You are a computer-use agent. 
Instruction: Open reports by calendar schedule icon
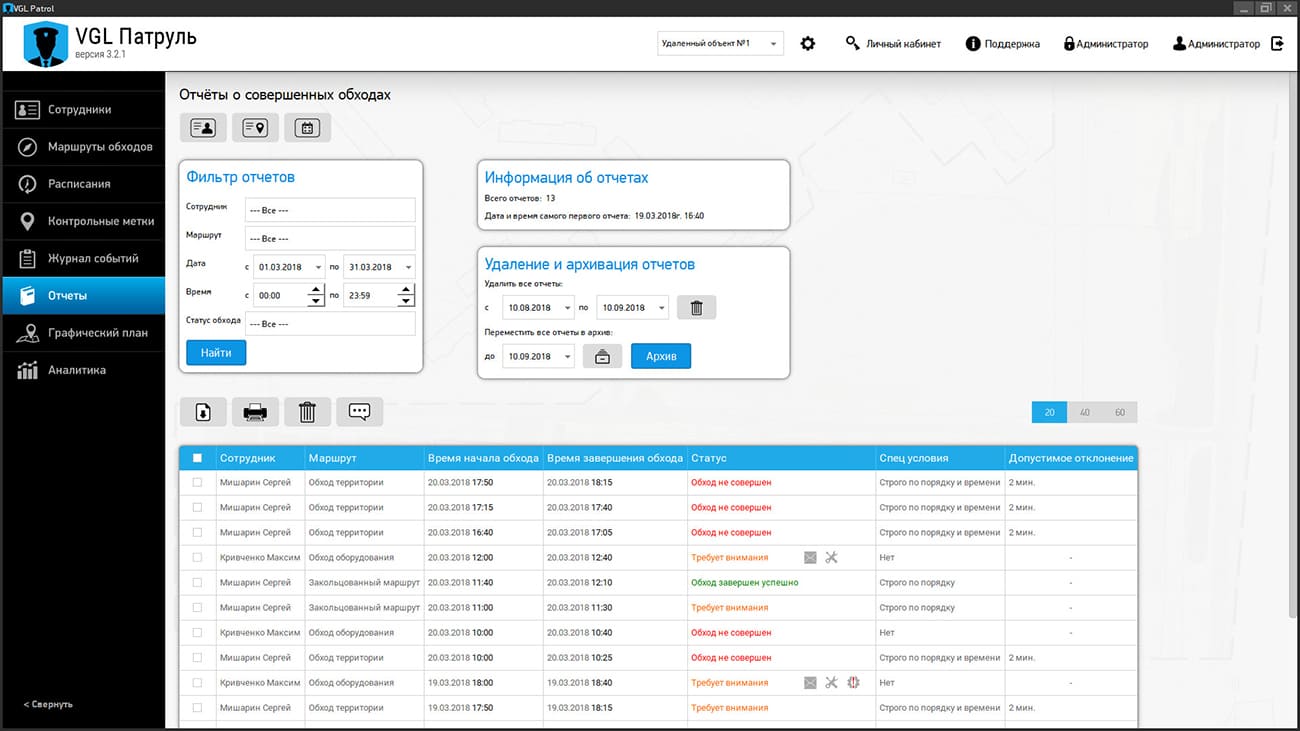pyautogui.click(x=307, y=128)
